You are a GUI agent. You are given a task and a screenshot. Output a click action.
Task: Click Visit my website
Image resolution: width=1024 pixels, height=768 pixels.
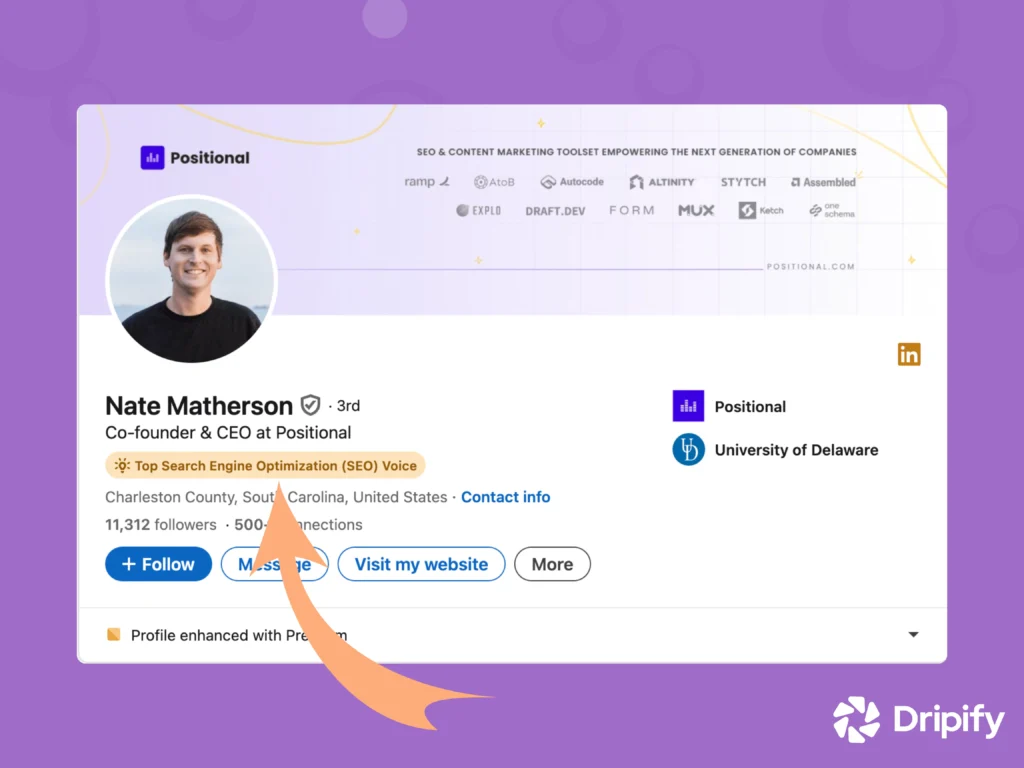pyautogui.click(x=421, y=563)
